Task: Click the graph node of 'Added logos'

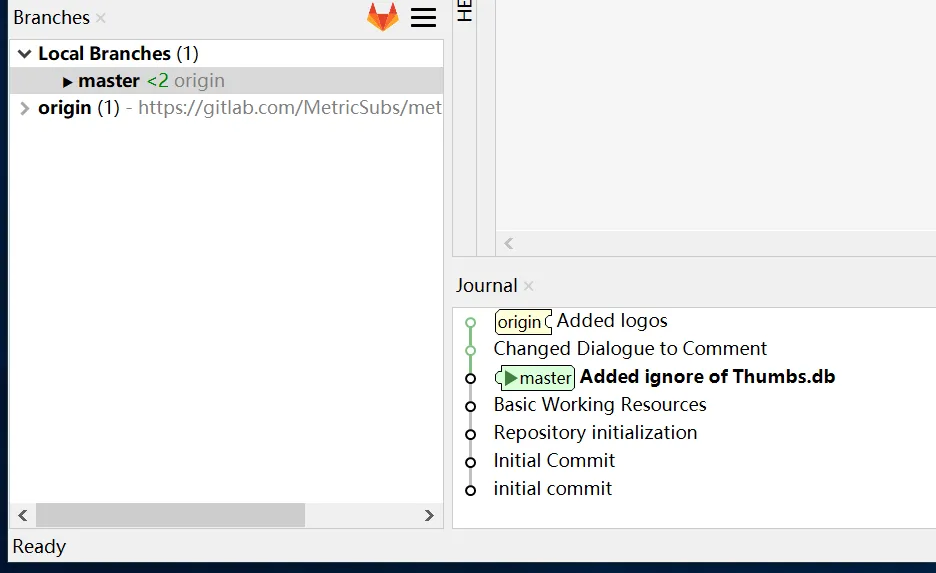Action: point(470,323)
